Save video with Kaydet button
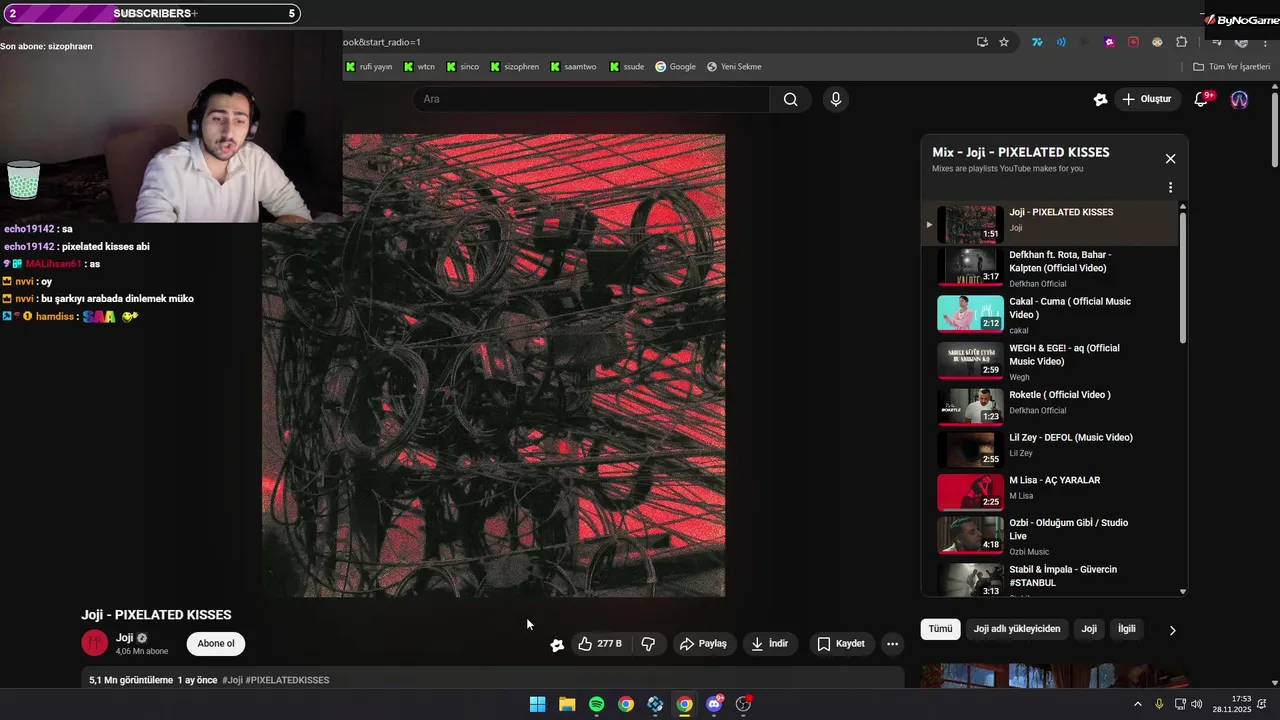1280x720 pixels. 841,644
